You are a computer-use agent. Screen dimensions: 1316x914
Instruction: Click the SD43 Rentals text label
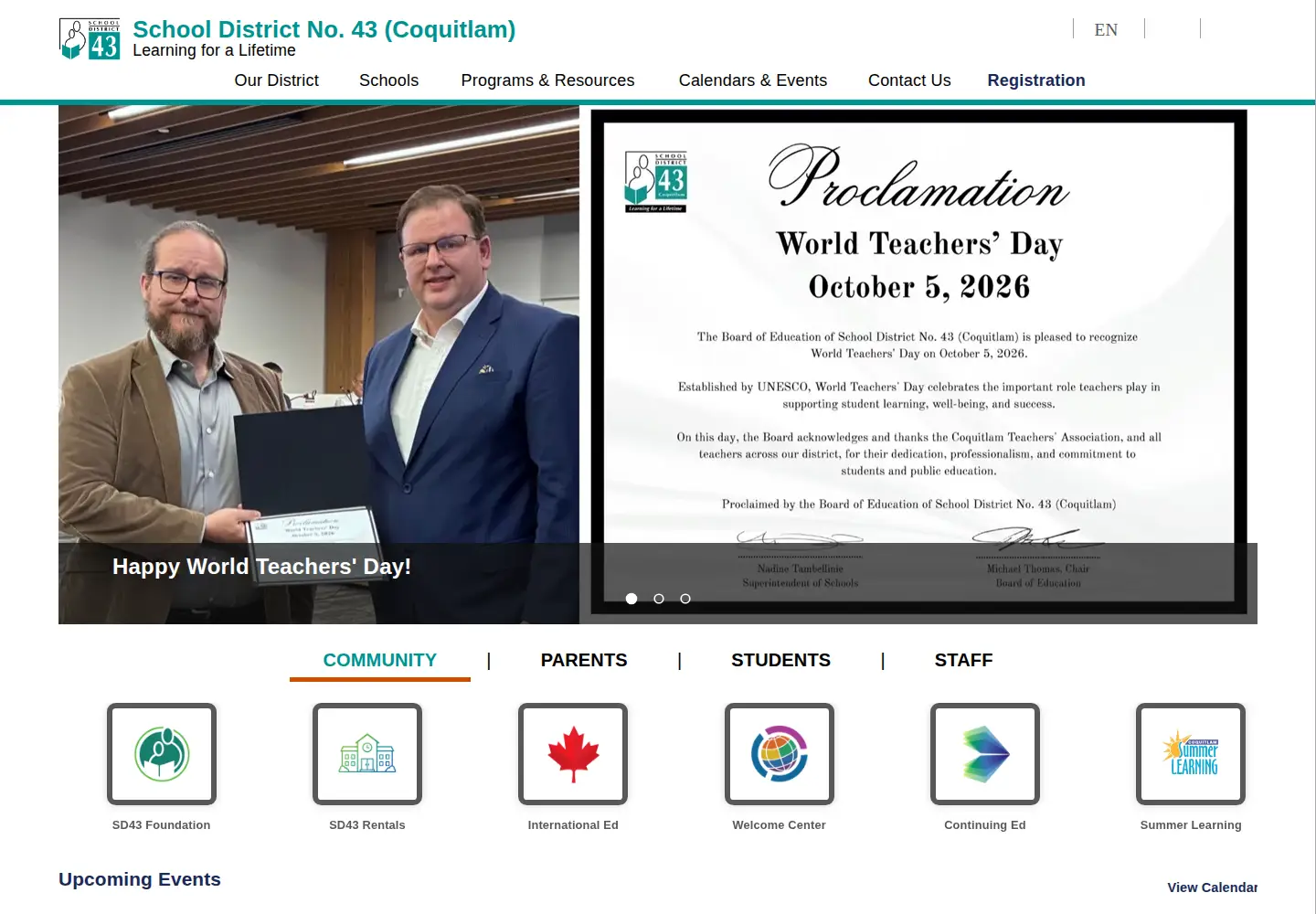[367, 824]
